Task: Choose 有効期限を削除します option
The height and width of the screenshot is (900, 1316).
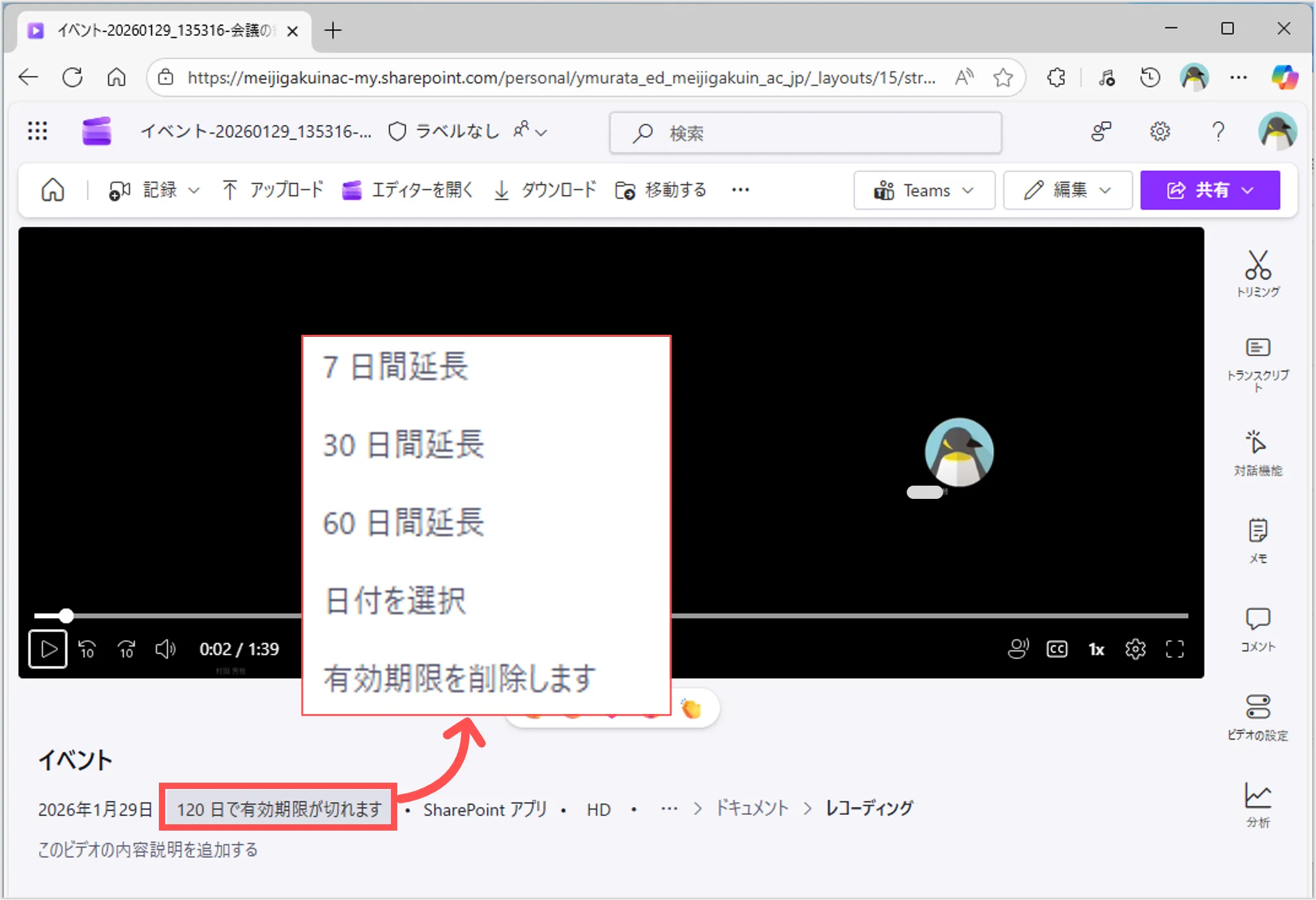Action: pos(459,679)
